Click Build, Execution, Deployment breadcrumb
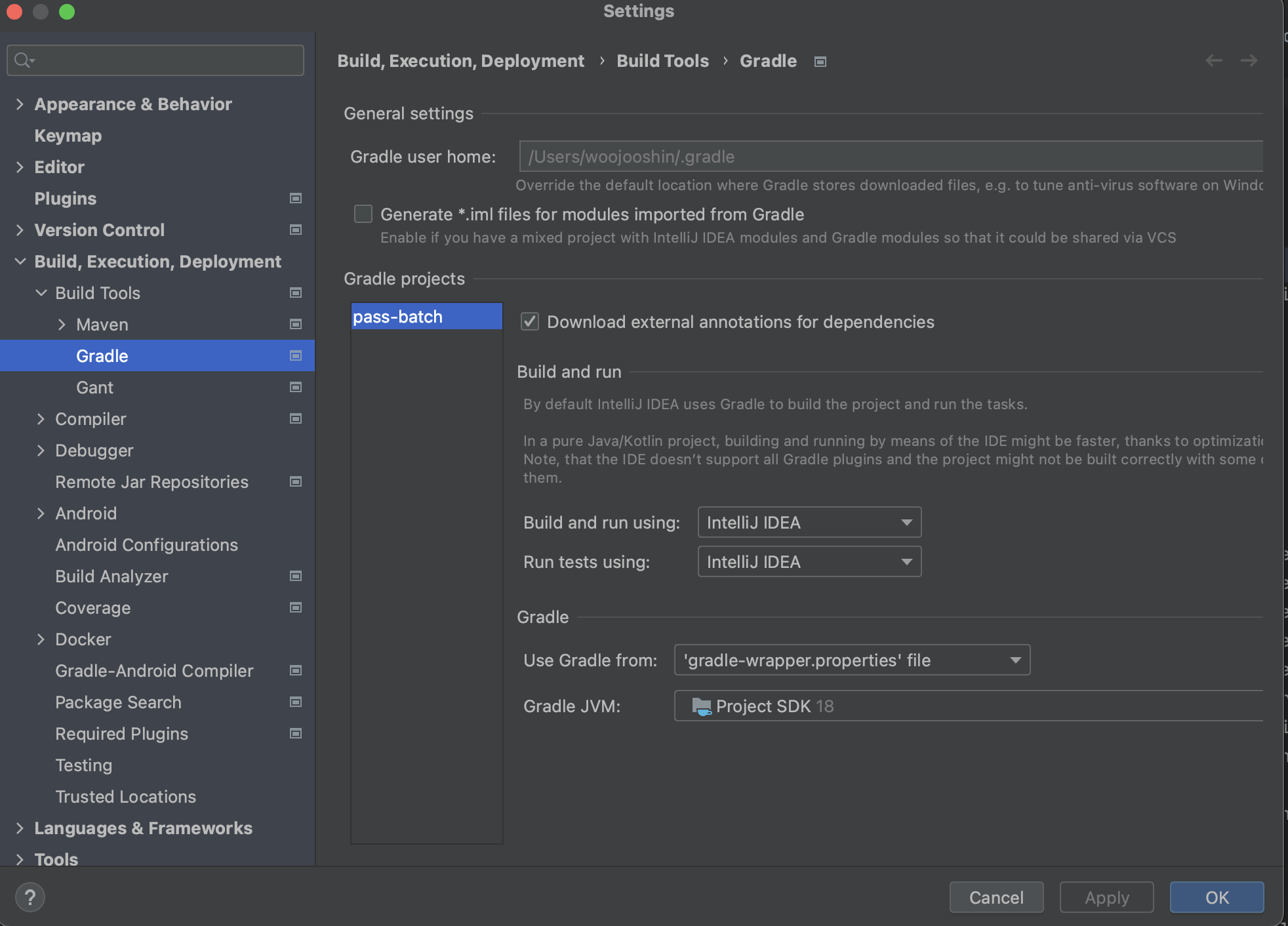The image size is (1288, 926). click(460, 61)
